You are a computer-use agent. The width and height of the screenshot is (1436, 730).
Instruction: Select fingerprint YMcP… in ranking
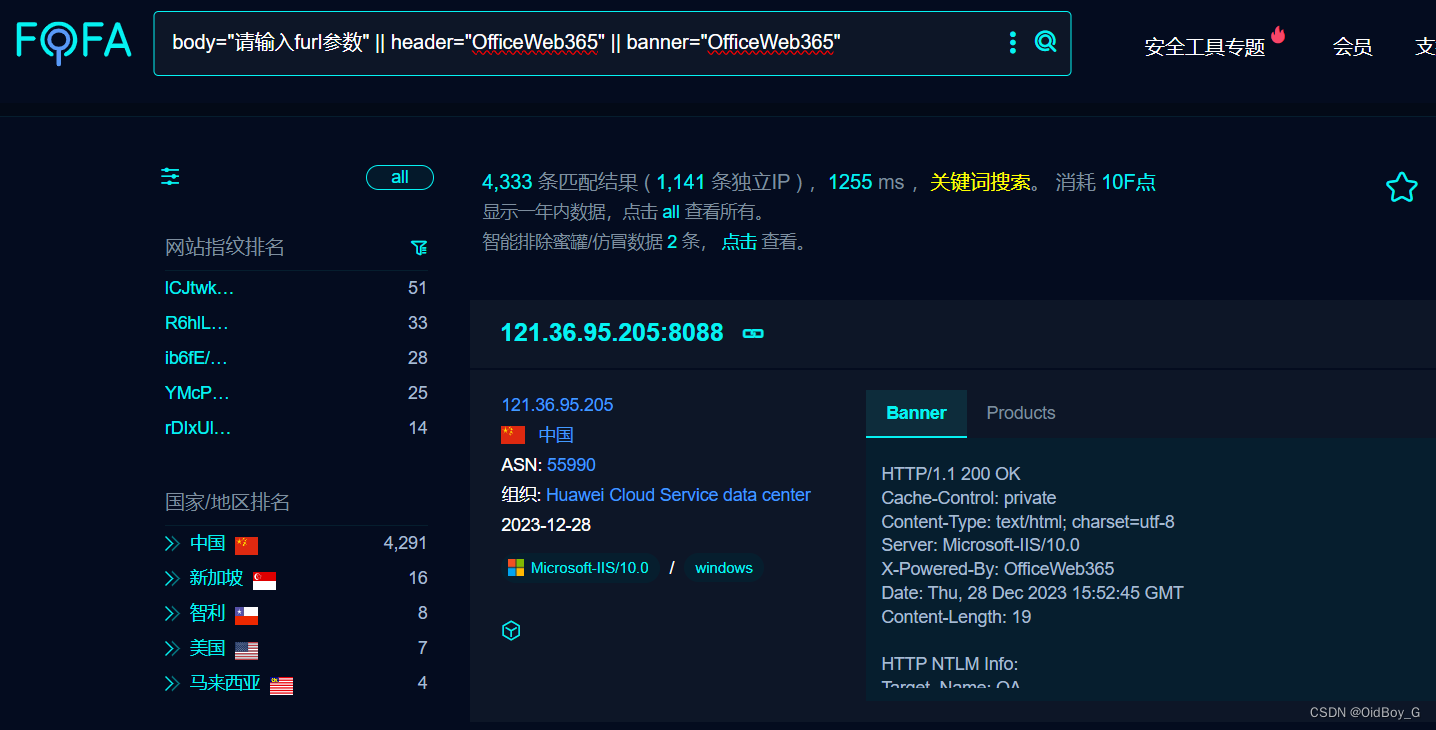coord(197,393)
